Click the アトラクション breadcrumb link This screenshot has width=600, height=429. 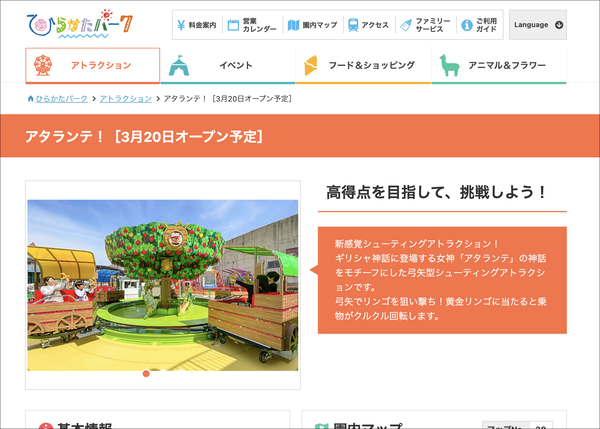(125, 99)
